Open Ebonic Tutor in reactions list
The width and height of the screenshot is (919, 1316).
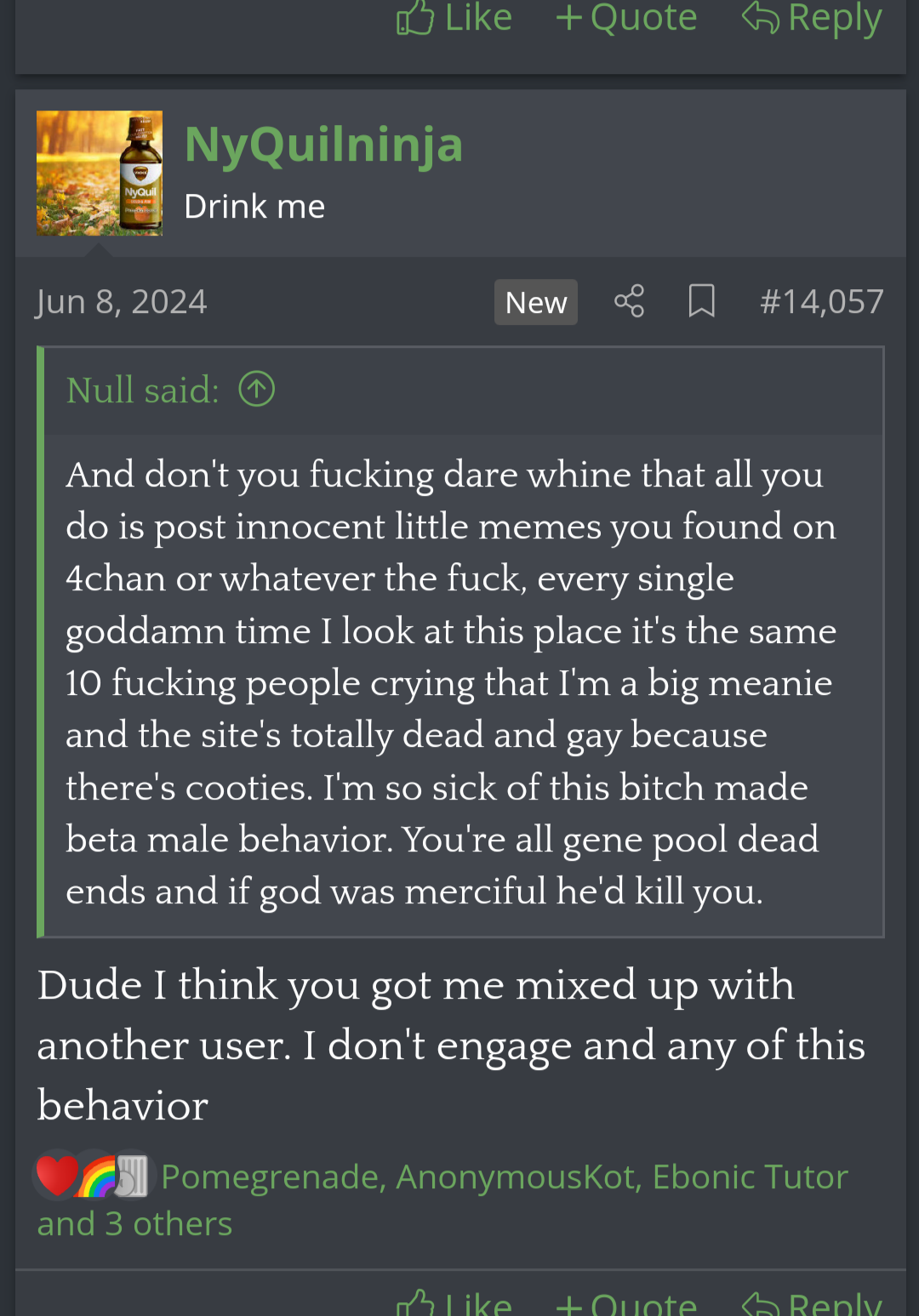click(750, 1176)
